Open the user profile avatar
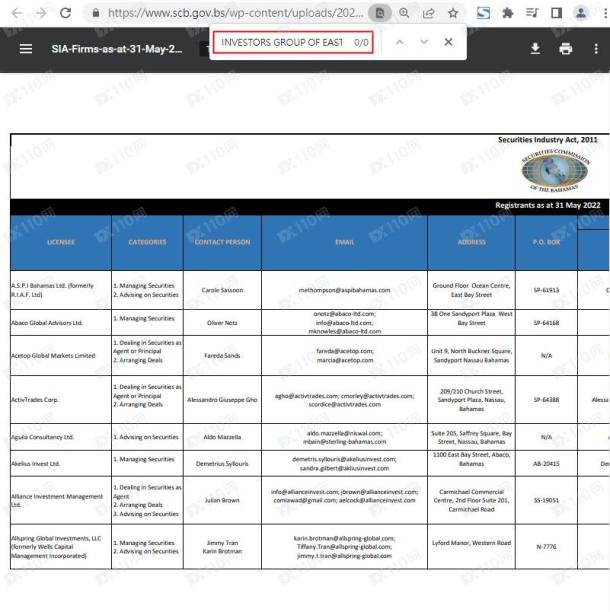The height and width of the screenshot is (612, 610). (x=581, y=13)
